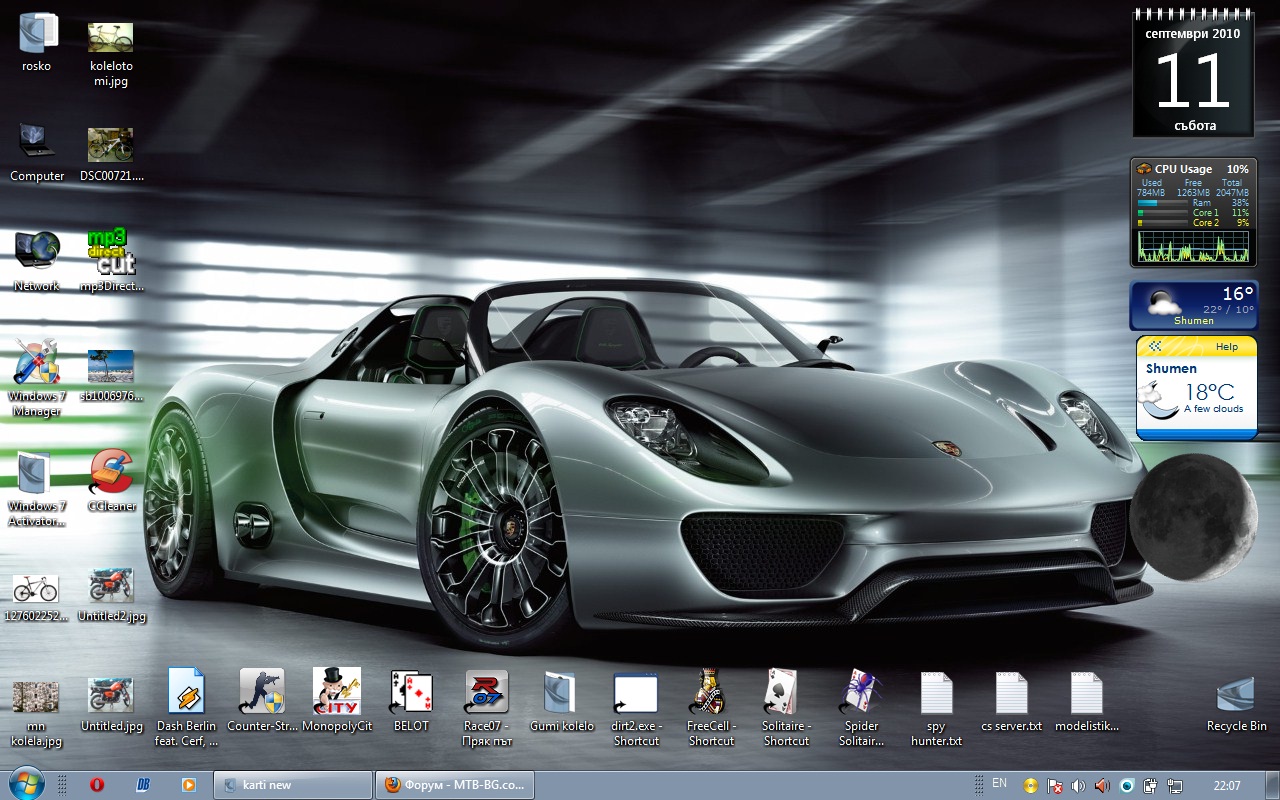
Task: Click the Opera icon in the taskbar
Action: [x=97, y=785]
